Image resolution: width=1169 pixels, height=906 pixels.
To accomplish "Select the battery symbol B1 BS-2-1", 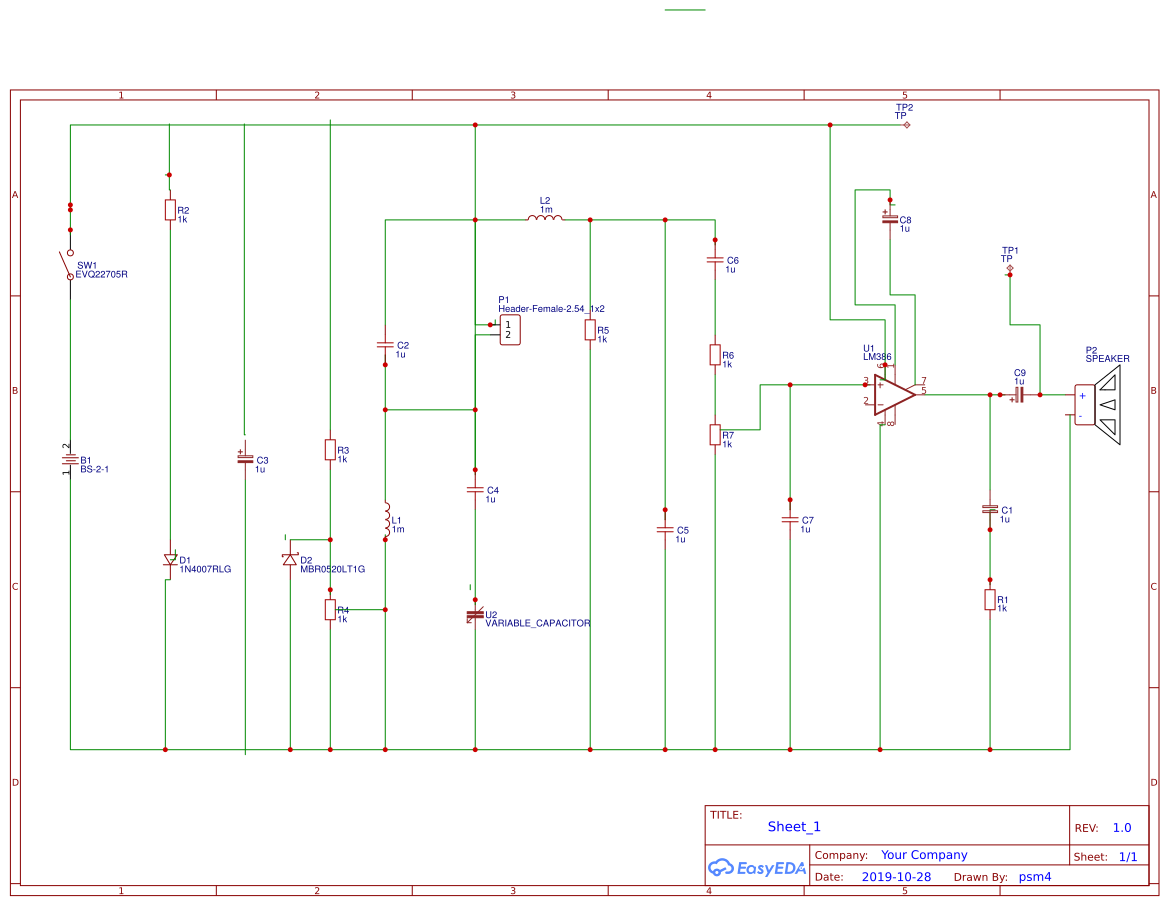I will pyautogui.click(x=68, y=460).
